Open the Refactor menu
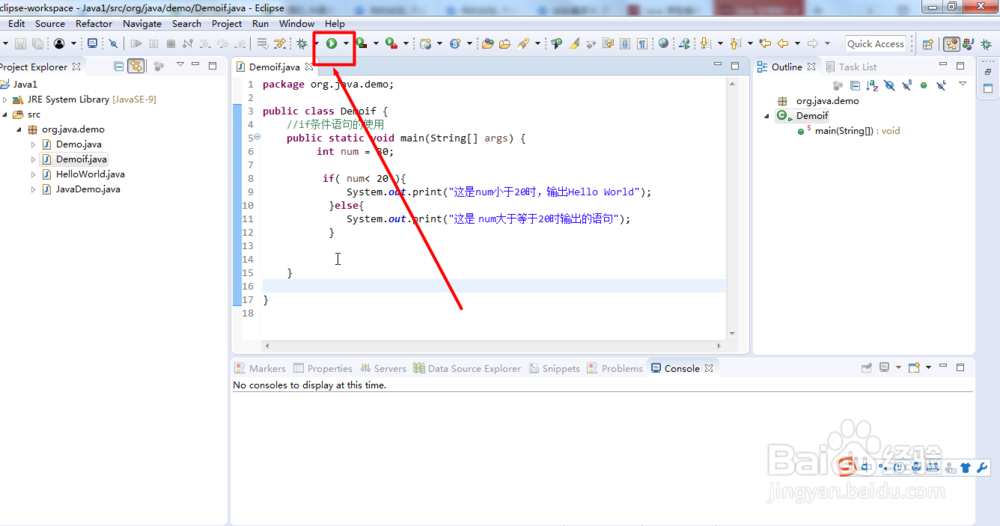 94,24
